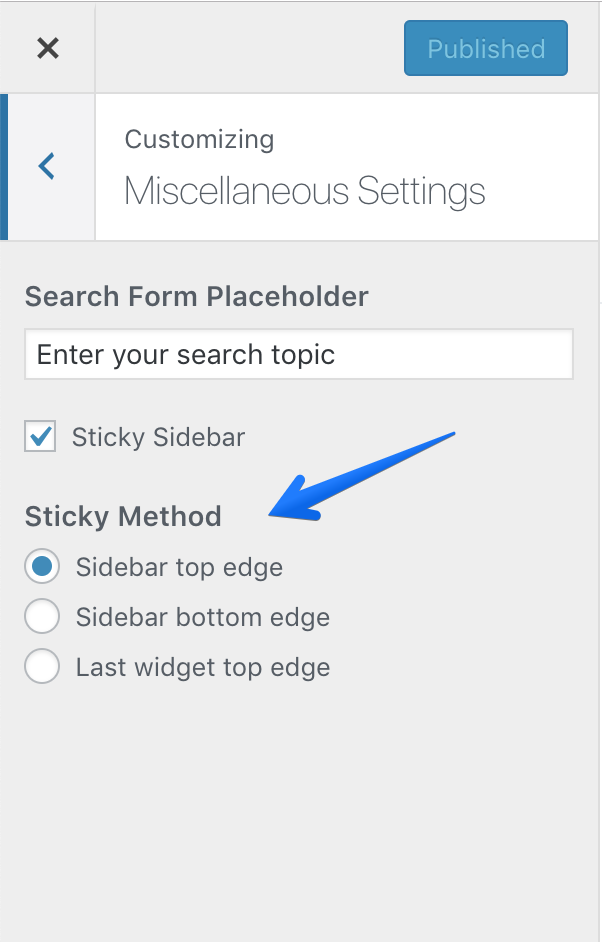This screenshot has height=942, width=602.
Task: Click the Search Form Placeholder field label
Action: pyautogui.click(x=197, y=296)
